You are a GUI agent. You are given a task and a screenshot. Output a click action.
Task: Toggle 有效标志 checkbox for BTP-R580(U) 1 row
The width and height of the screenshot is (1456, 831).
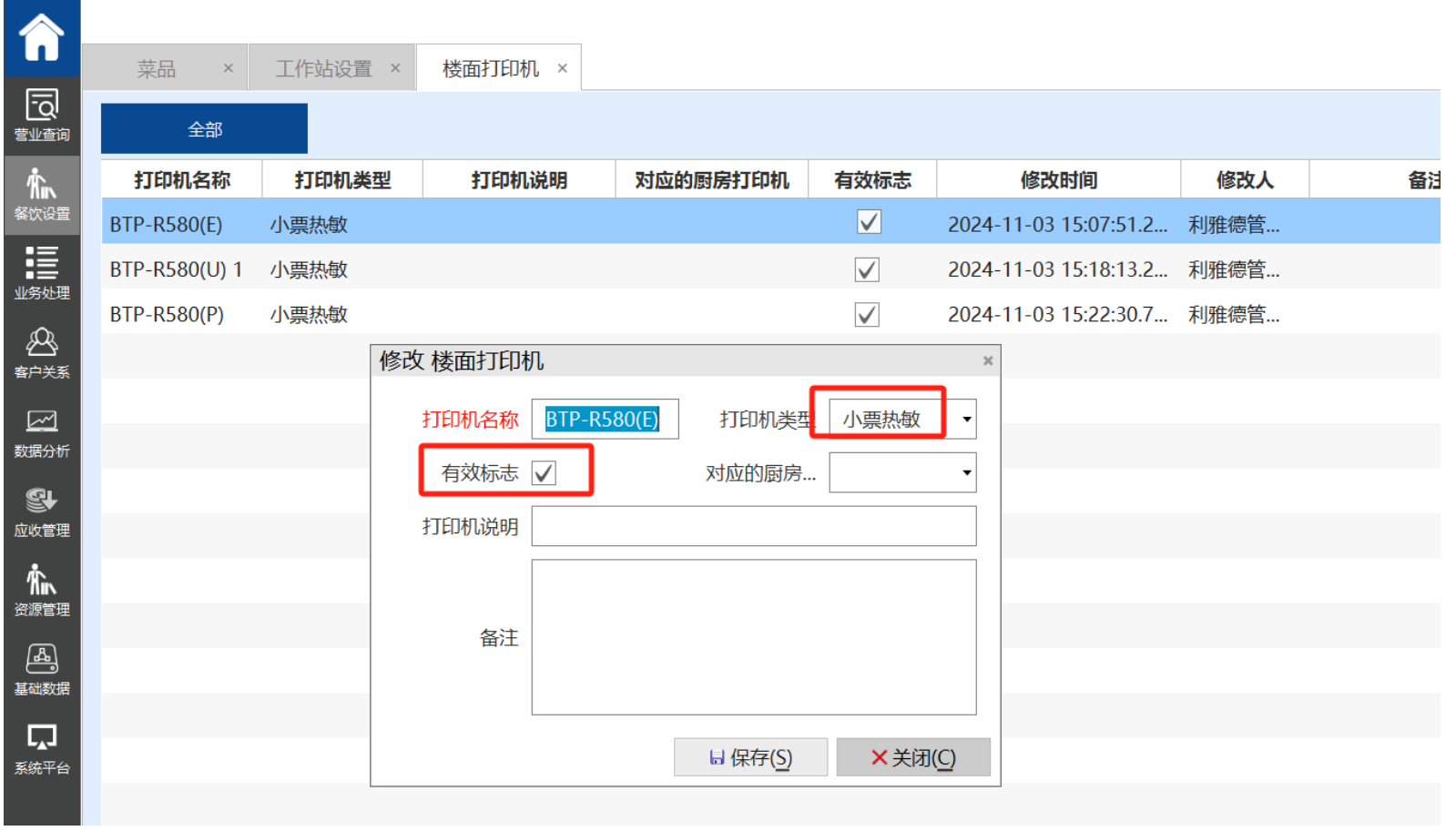(x=867, y=269)
